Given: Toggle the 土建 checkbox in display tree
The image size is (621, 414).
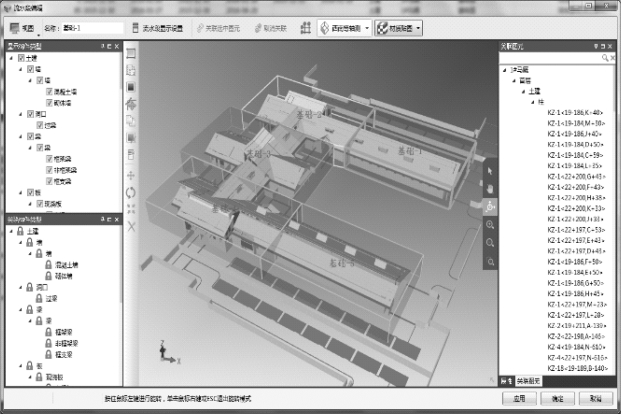Looking at the screenshot, I should click(x=21, y=58).
